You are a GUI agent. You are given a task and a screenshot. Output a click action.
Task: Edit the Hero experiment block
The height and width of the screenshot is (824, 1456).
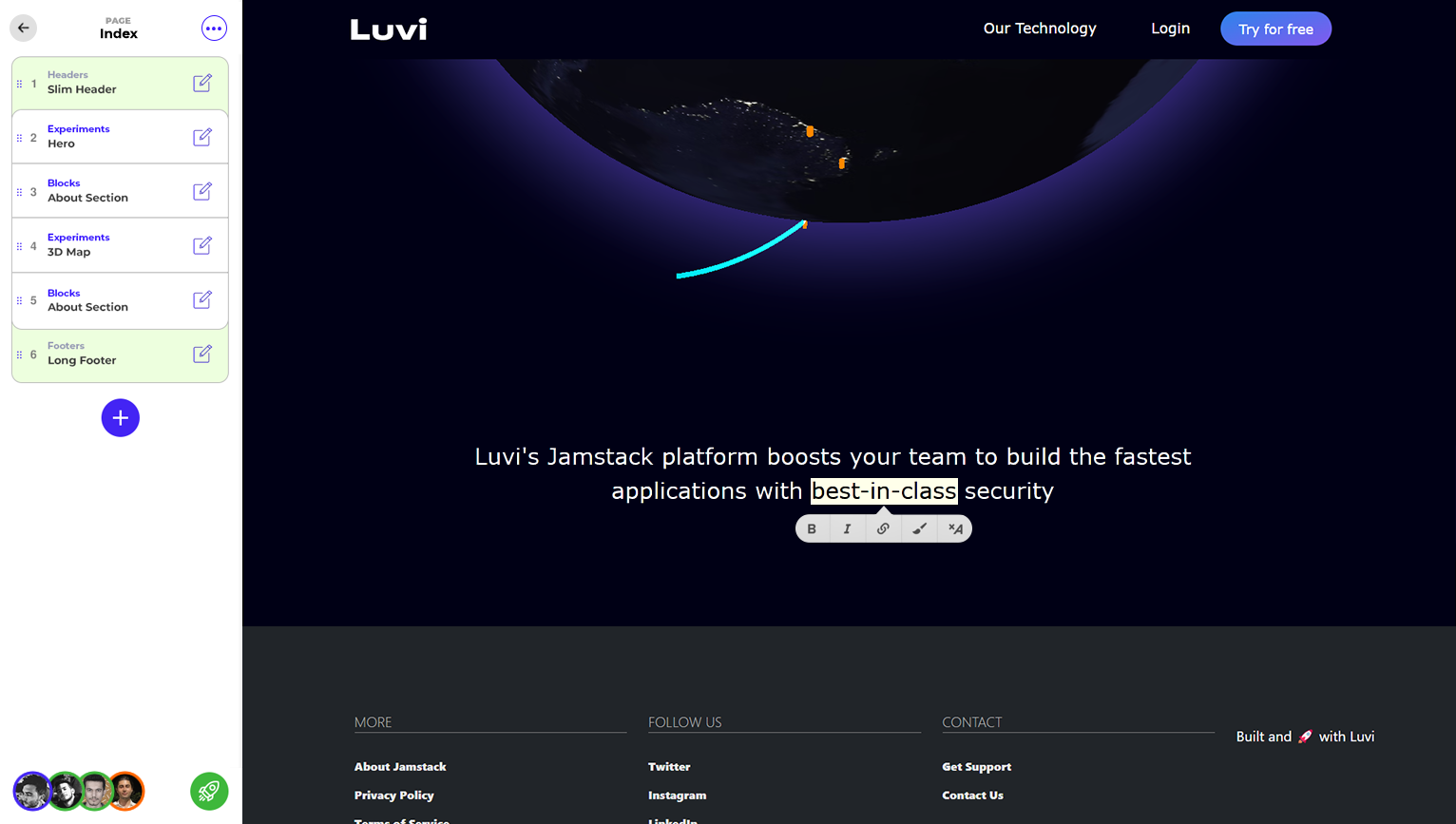202,138
